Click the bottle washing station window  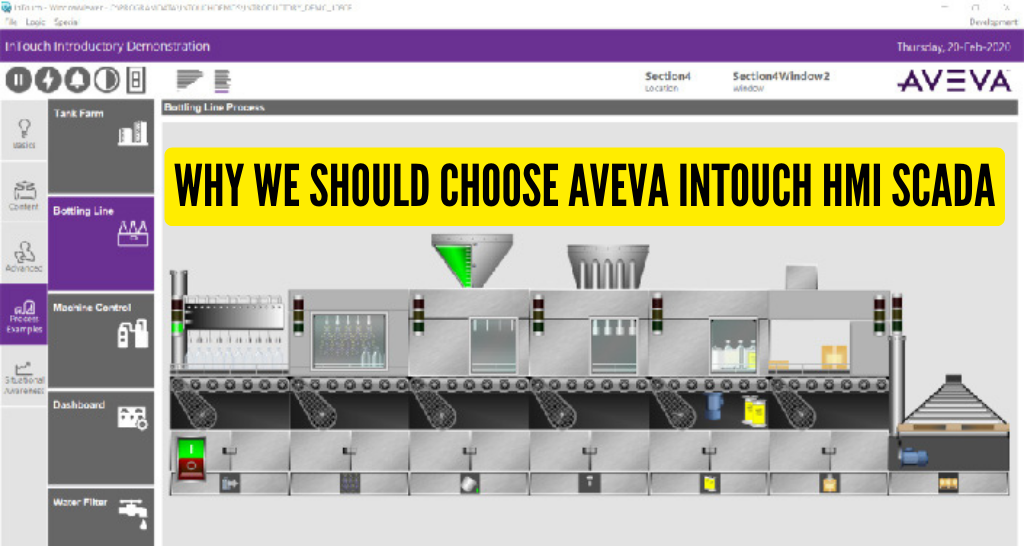click(349, 341)
